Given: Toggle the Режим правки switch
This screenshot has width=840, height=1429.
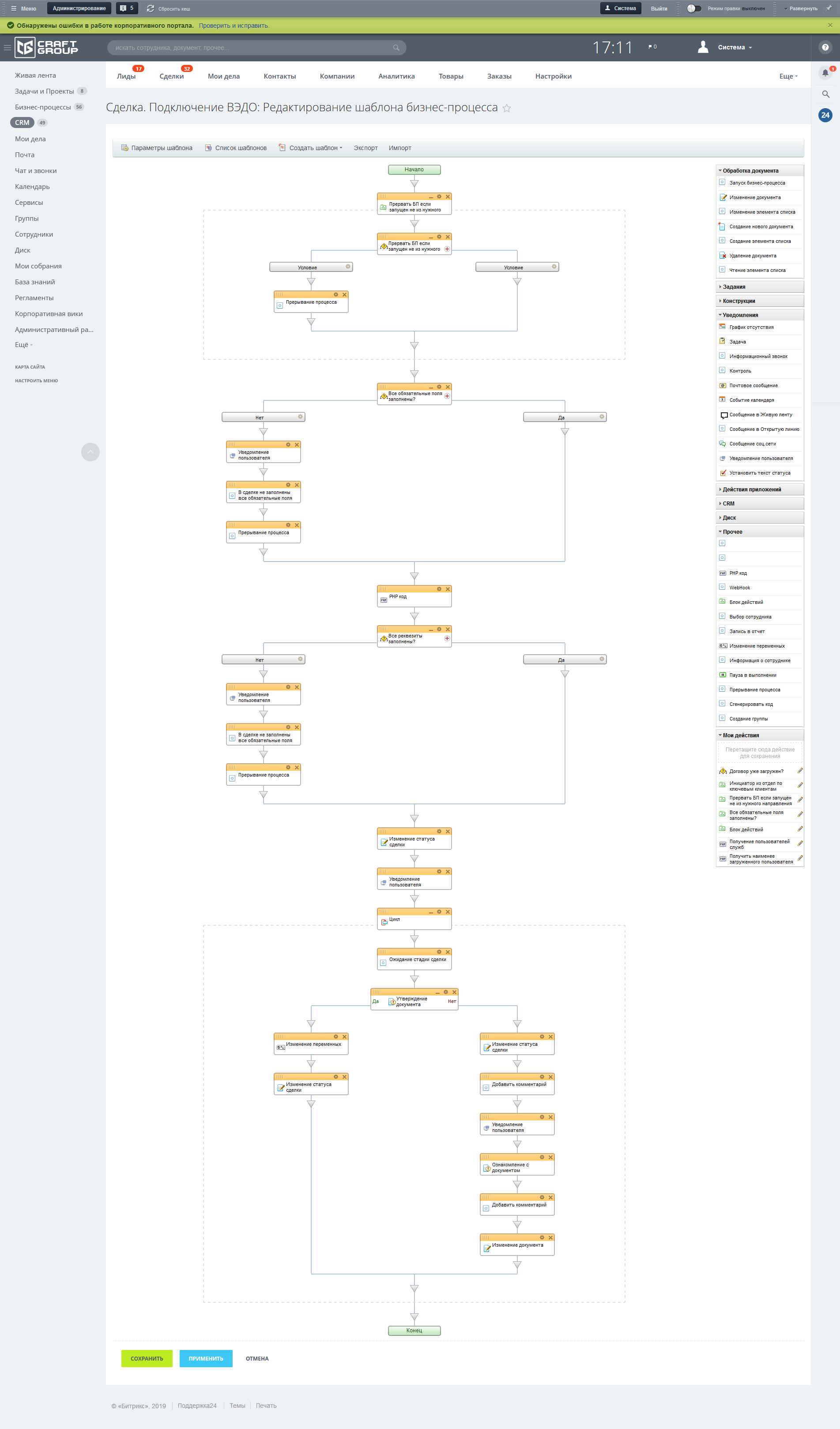Looking at the screenshot, I should coord(693,8).
